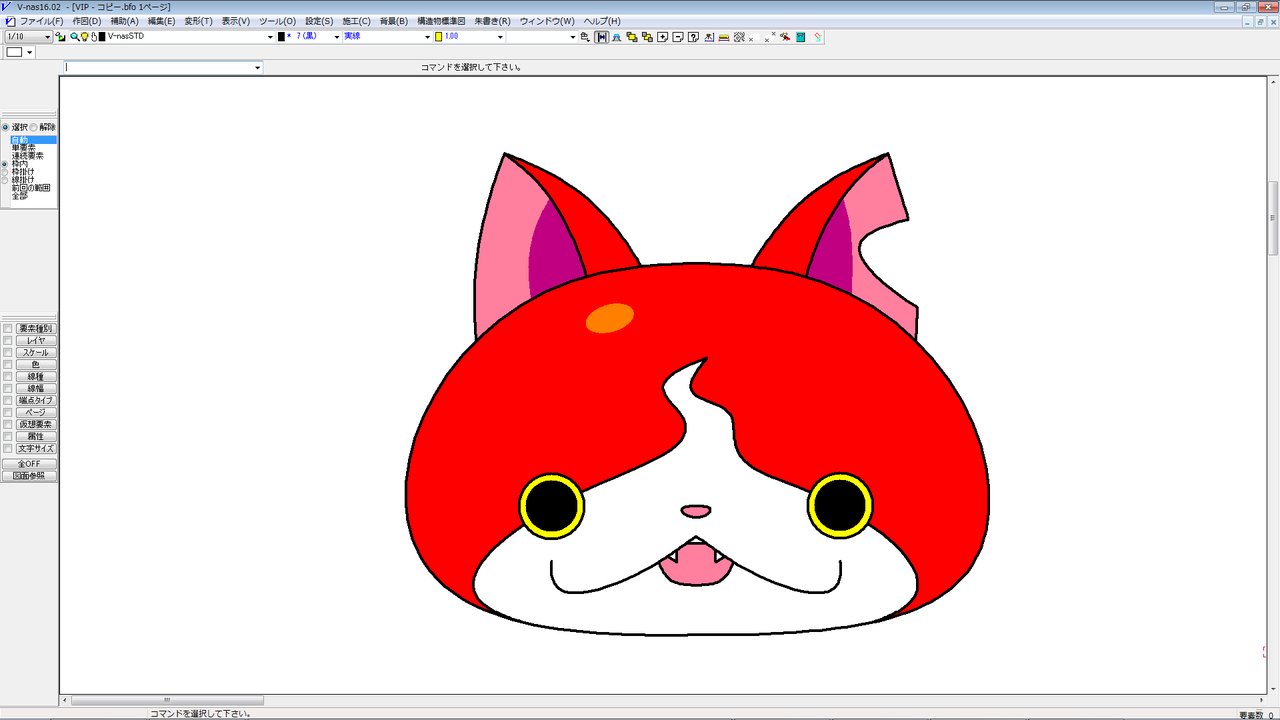Select the 線掛け radio option
This screenshot has height=720, width=1280.
coord(5,180)
